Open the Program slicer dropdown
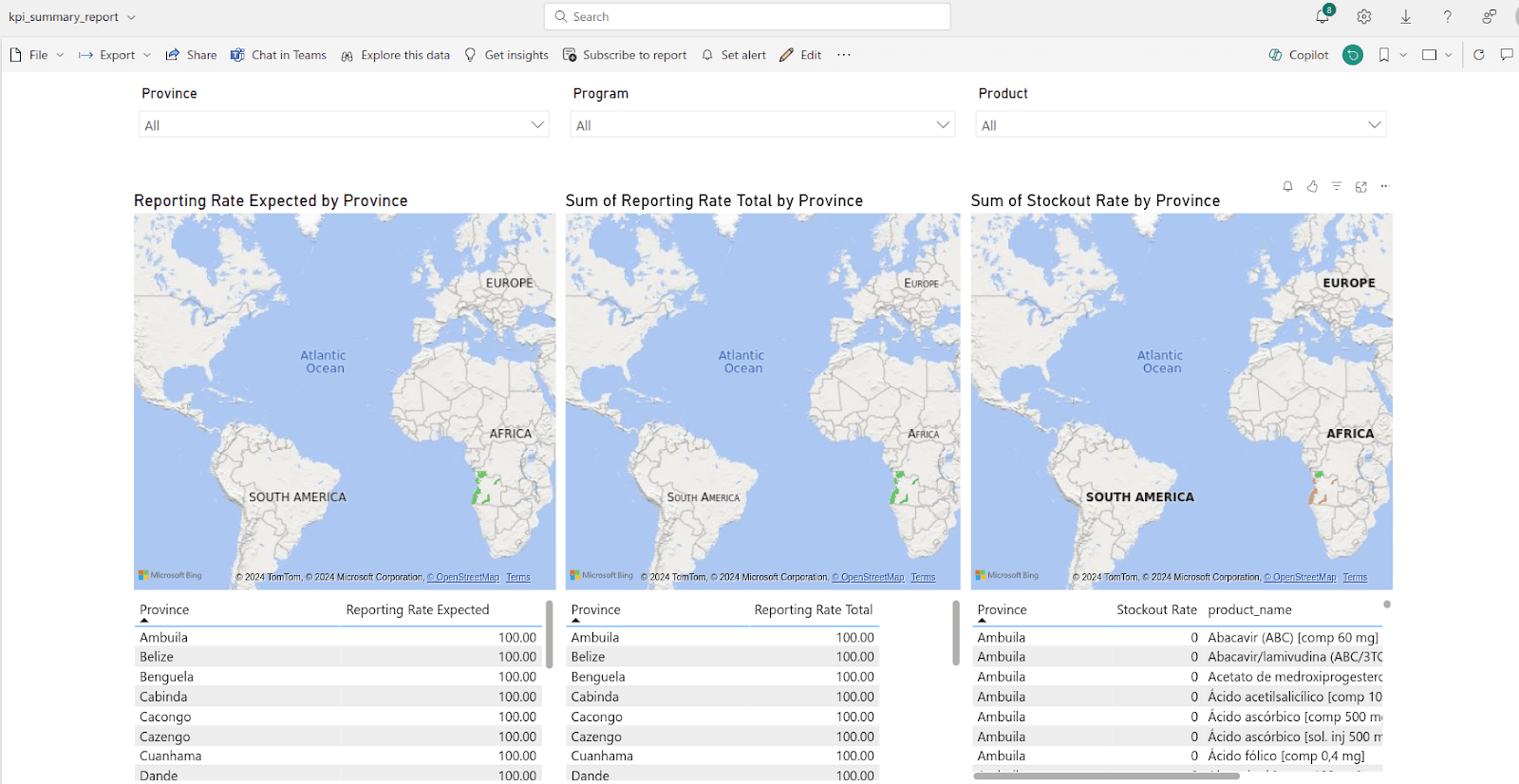The height and width of the screenshot is (784, 1519). tap(762, 124)
